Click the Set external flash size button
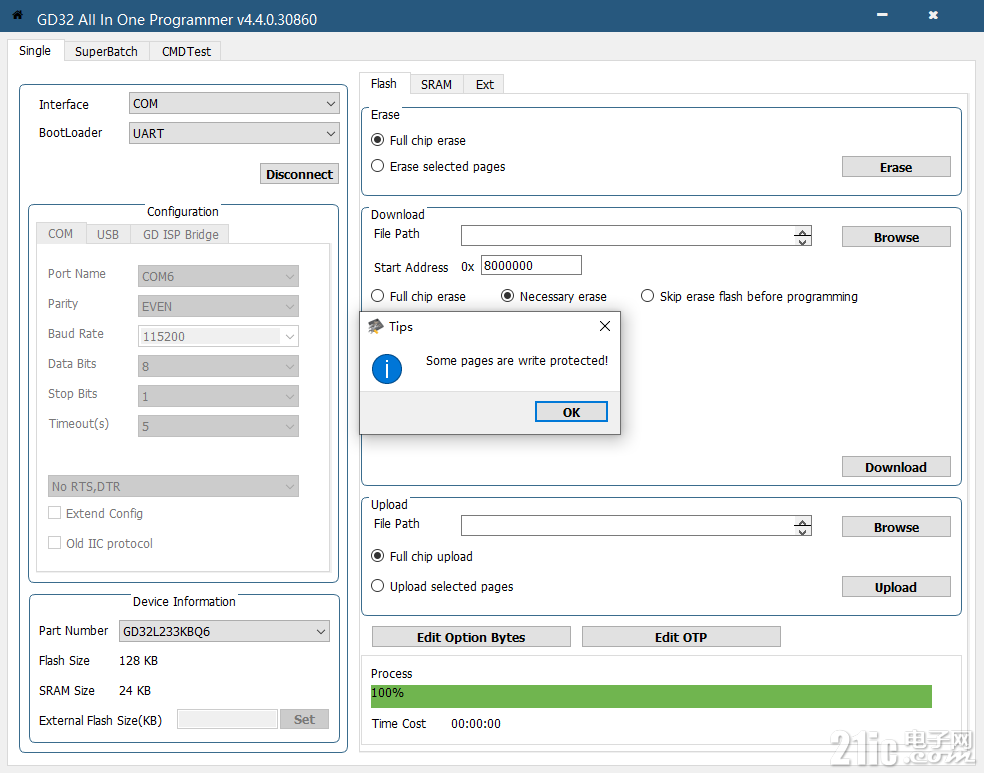This screenshot has height=773, width=984. pos(304,719)
